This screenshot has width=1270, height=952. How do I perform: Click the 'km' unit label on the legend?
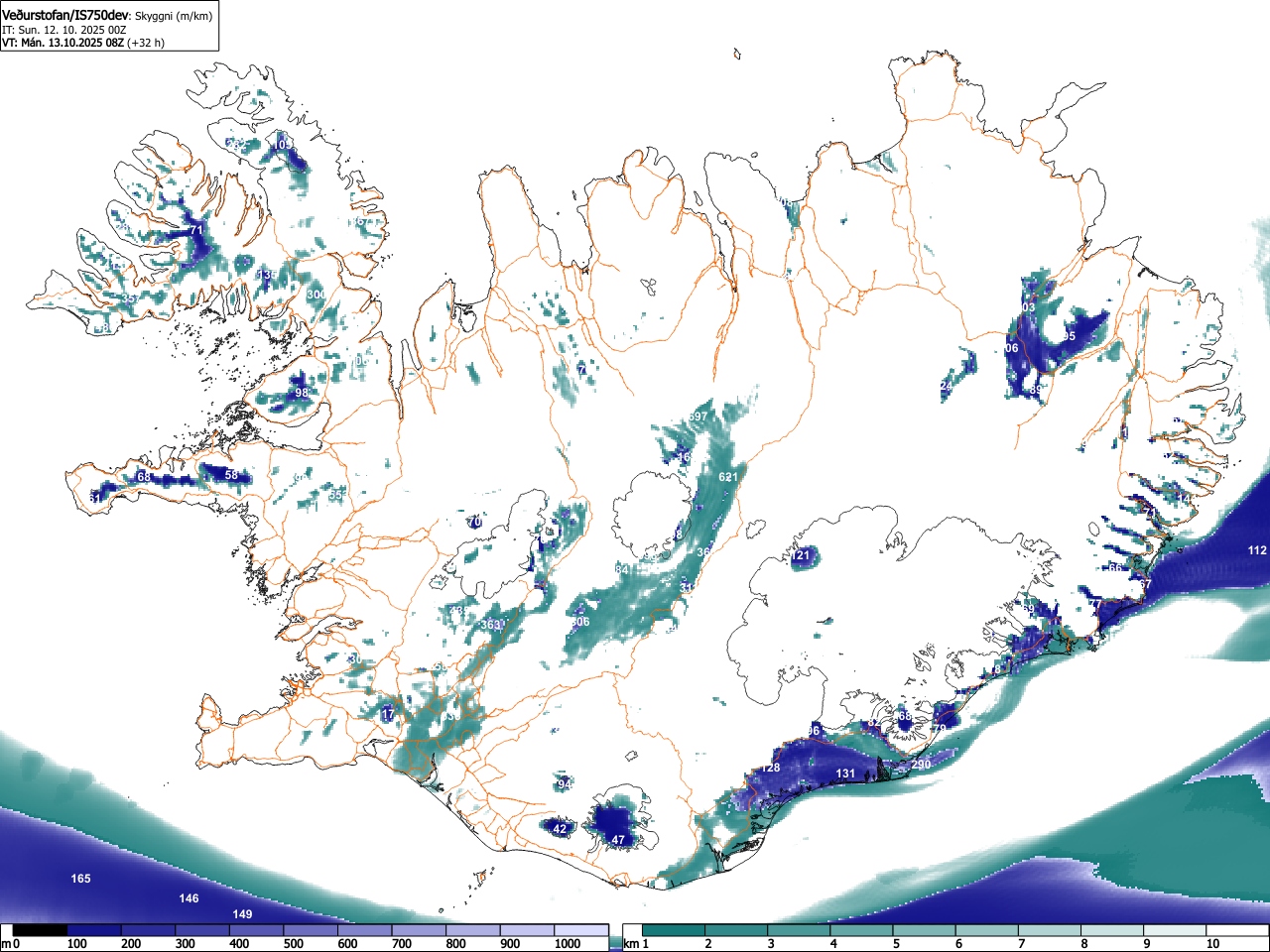pyautogui.click(x=631, y=944)
